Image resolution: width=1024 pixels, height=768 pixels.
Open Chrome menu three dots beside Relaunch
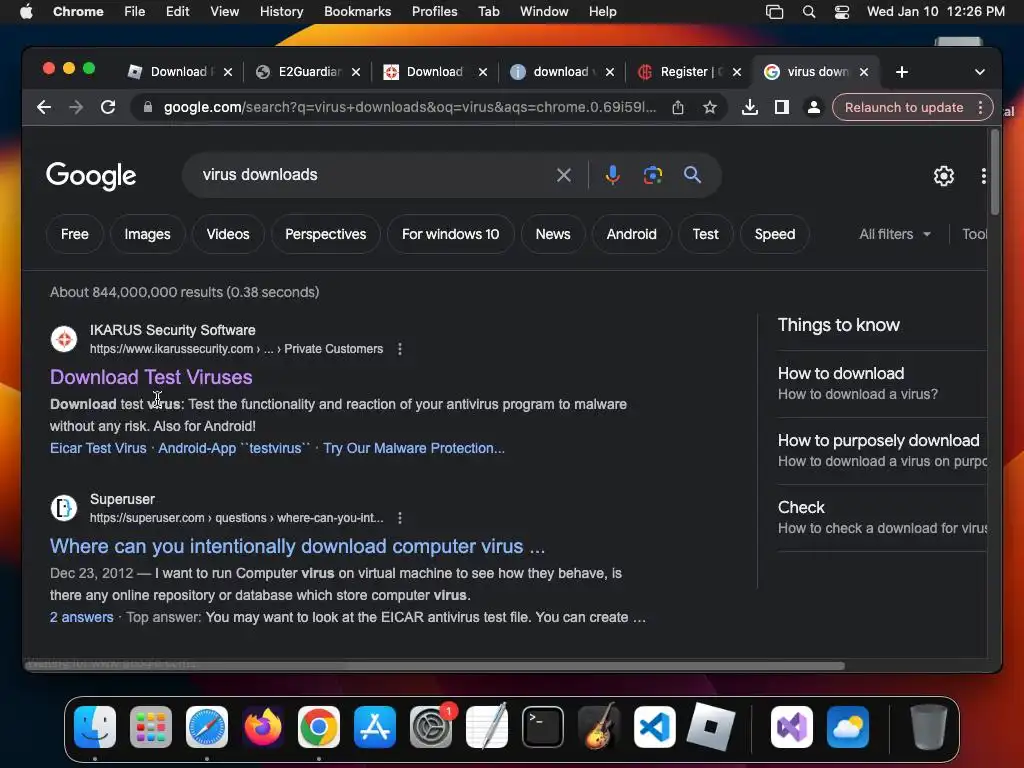[x=980, y=107]
